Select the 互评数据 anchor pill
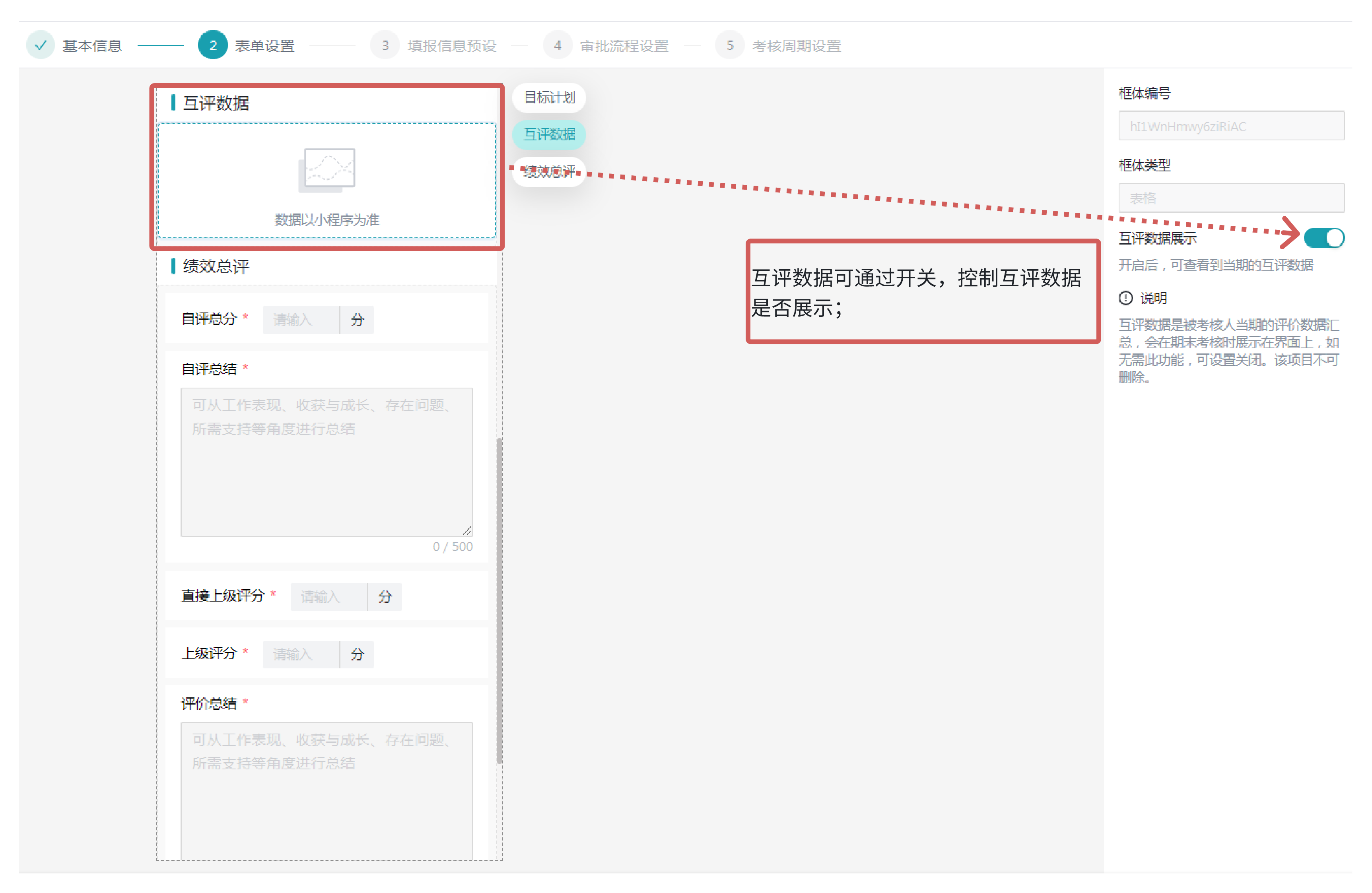This screenshot has width=1372, height=893. tap(549, 134)
